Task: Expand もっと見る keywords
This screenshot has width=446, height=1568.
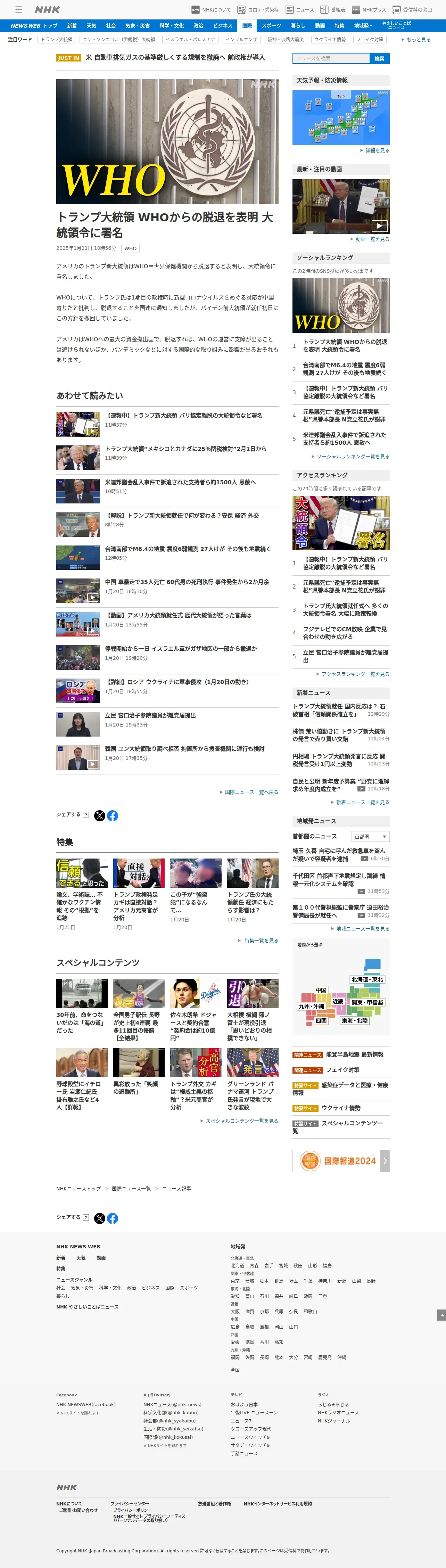Action: coord(416,40)
